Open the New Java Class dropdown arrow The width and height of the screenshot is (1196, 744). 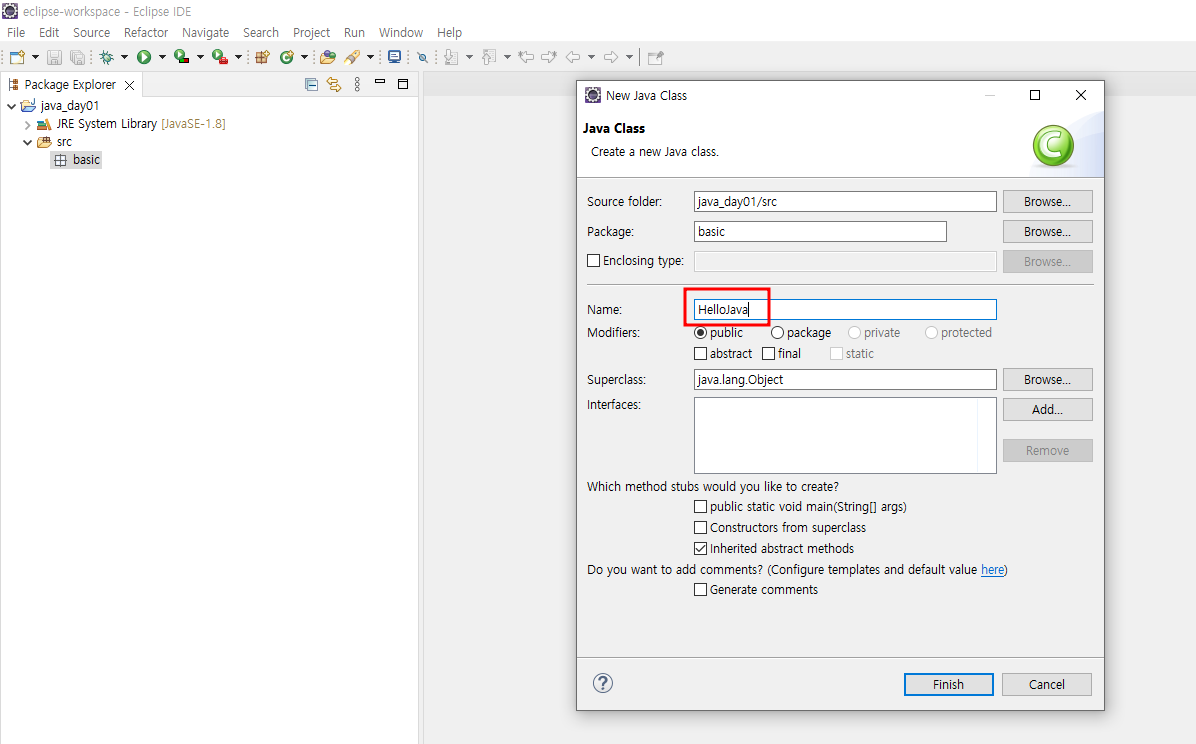(x=304, y=57)
